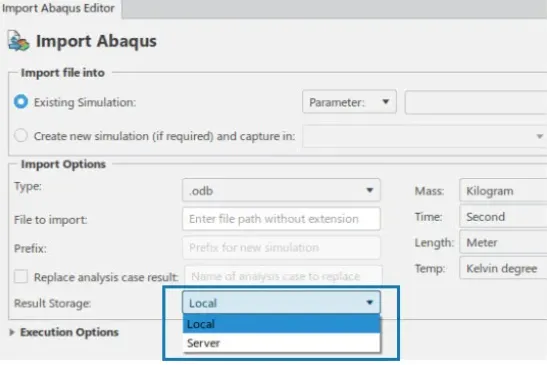547x365 pixels.
Task: Select the Existing Simulation radio button
Action: [x=21, y=102]
